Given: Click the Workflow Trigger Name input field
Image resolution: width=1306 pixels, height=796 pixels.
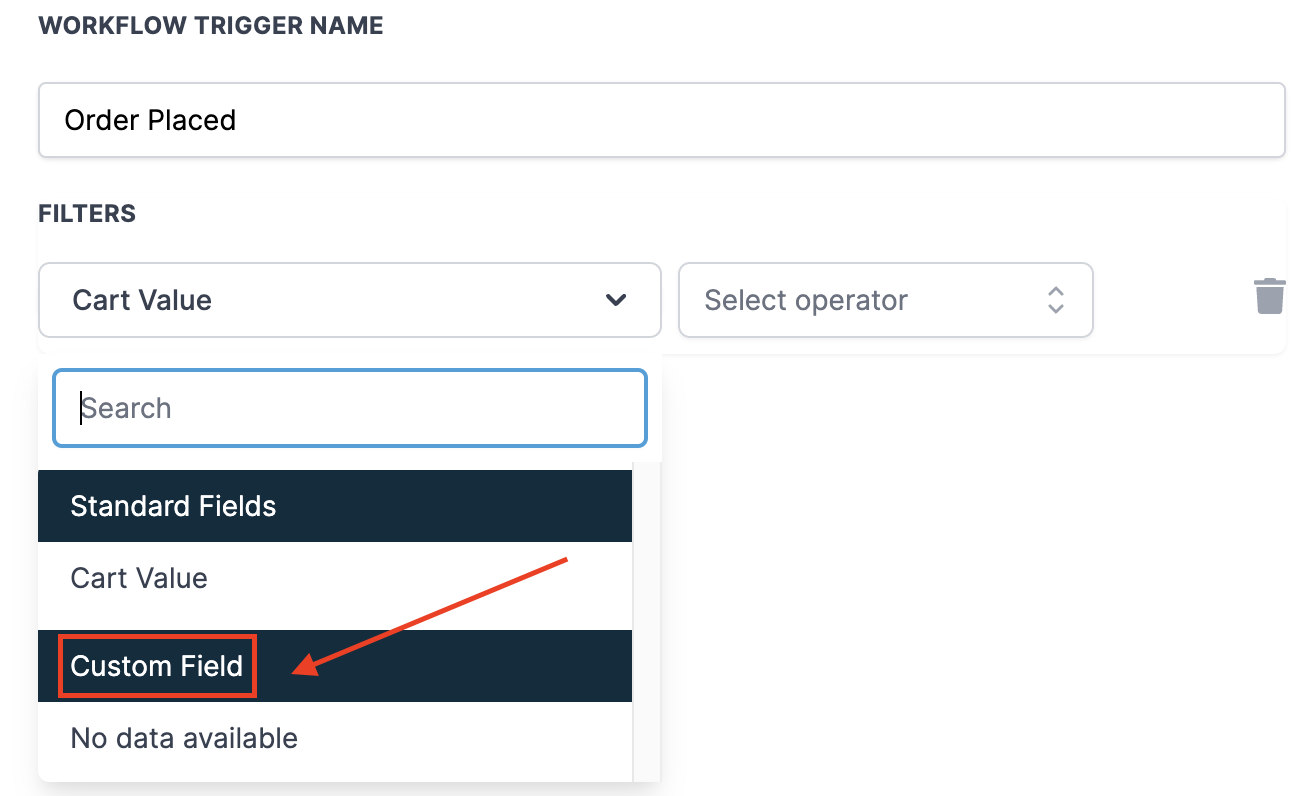Looking at the screenshot, I should tap(661, 120).
